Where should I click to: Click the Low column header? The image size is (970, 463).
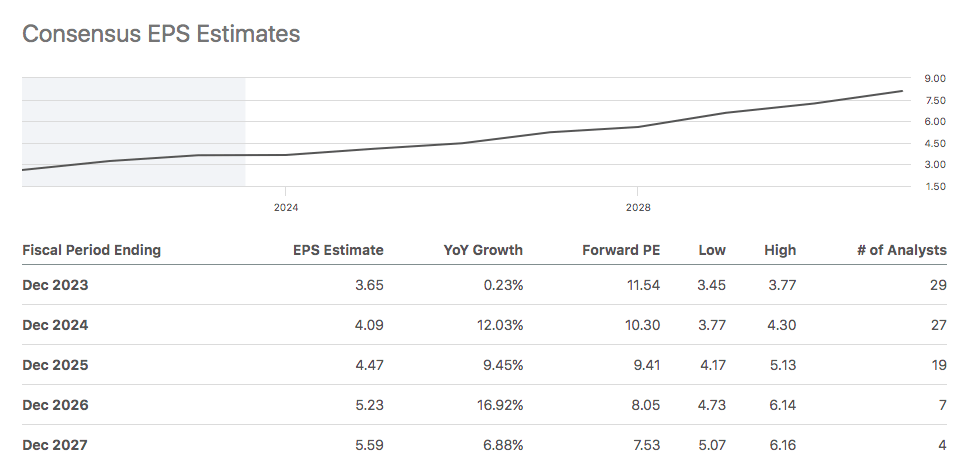[x=712, y=250]
